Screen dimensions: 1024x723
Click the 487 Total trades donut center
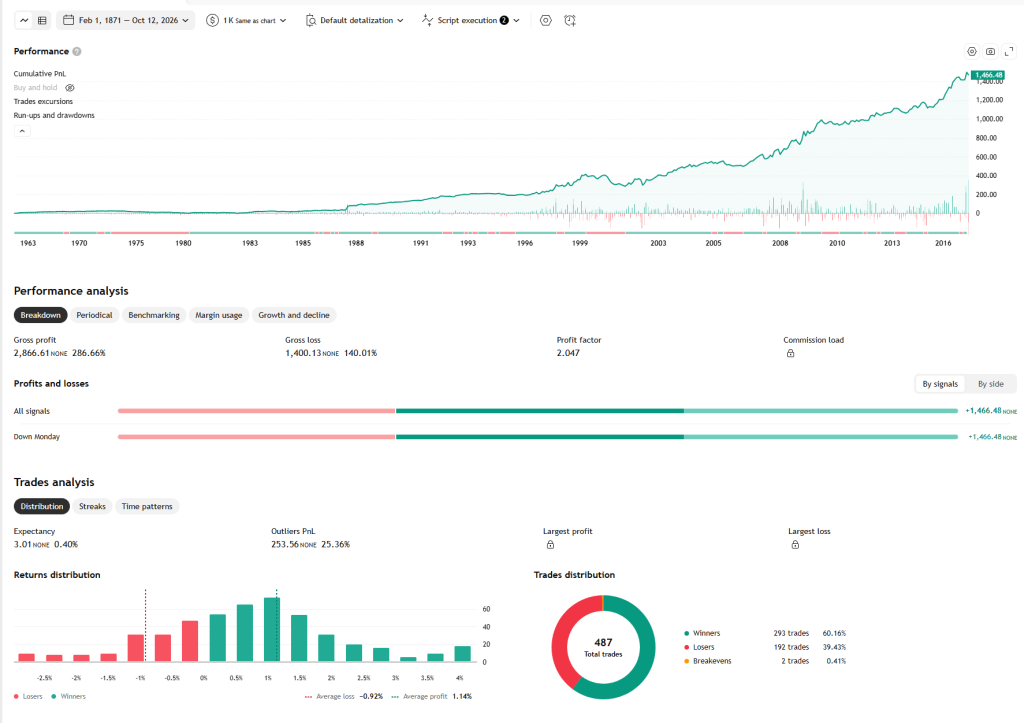coord(603,647)
